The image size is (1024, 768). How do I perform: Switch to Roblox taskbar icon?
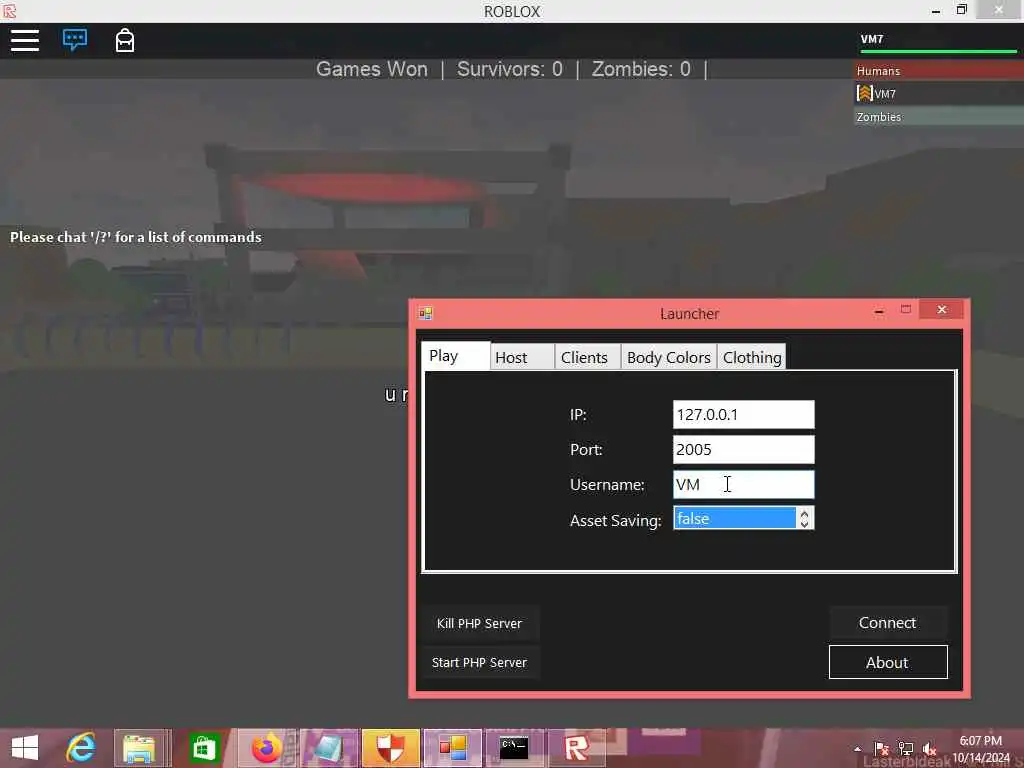[576, 748]
